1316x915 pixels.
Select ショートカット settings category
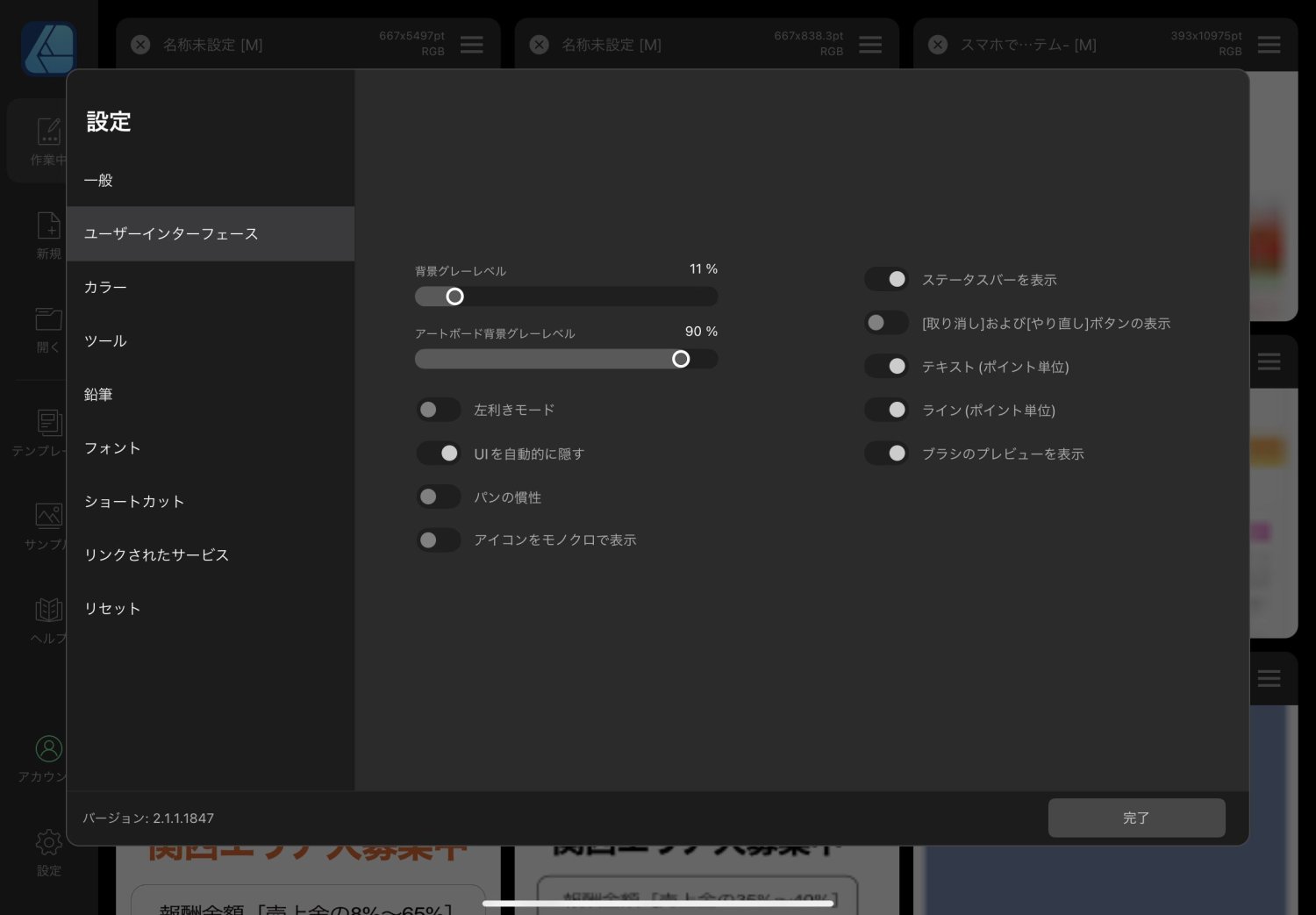(x=211, y=501)
